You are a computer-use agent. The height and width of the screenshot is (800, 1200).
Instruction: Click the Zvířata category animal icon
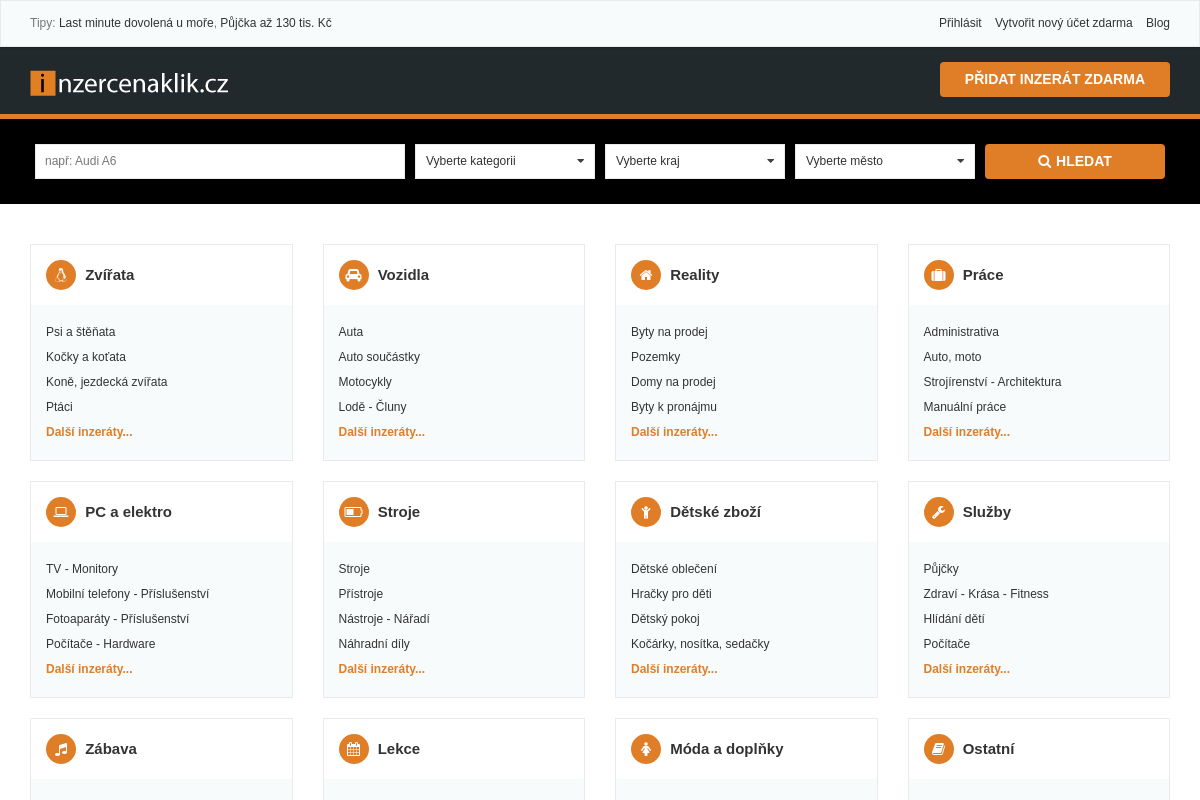[61, 275]
